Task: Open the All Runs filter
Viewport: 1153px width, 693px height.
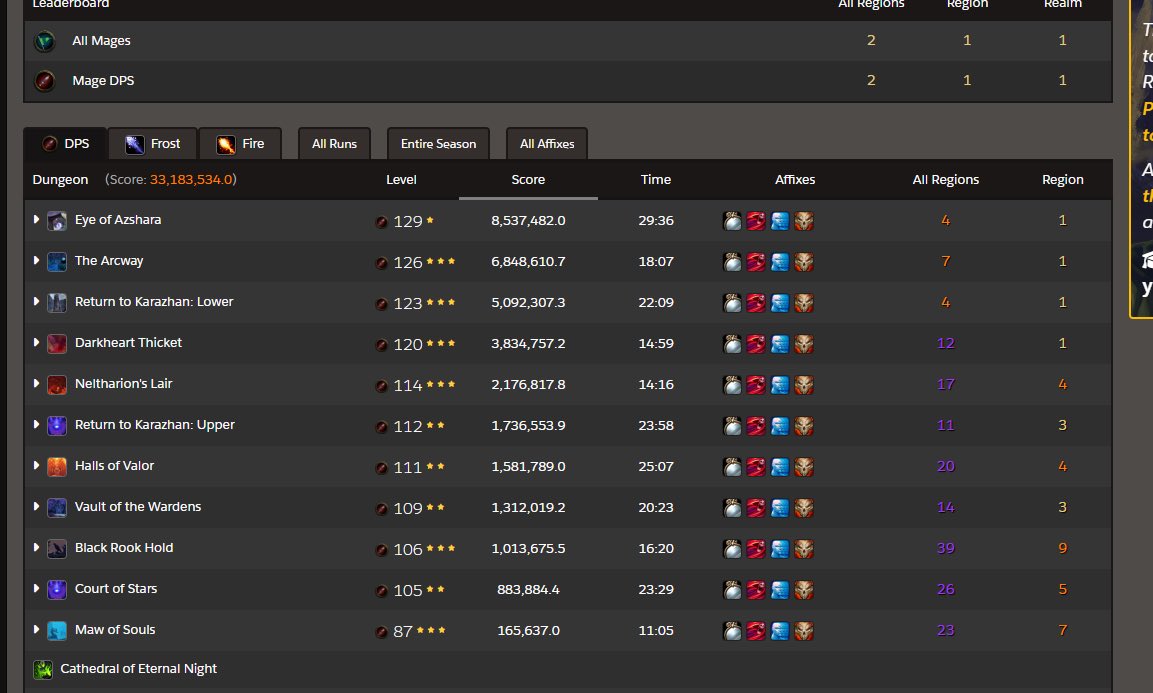Action: tap(334, 143)
